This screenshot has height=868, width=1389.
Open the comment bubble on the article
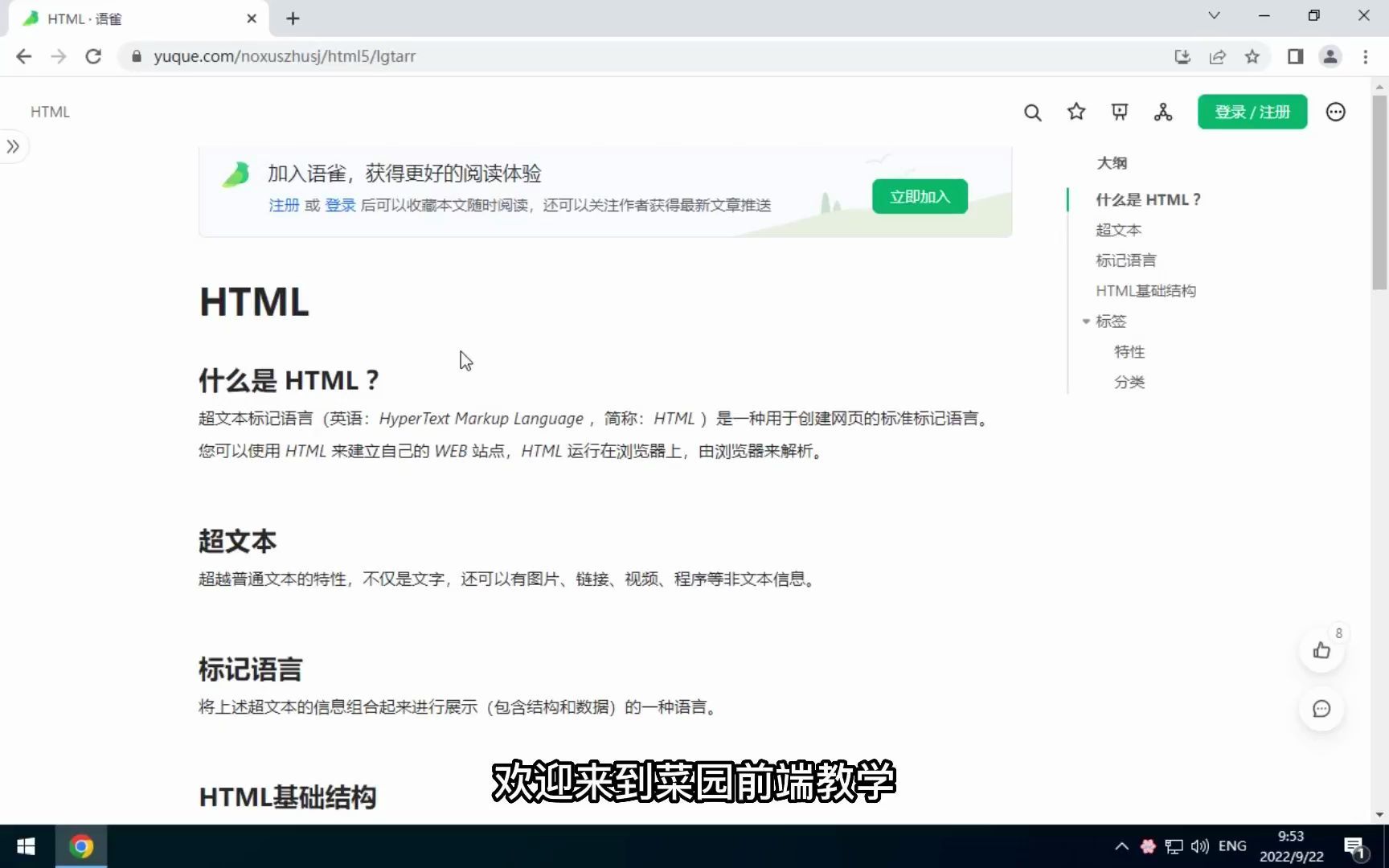(1321, 709)
